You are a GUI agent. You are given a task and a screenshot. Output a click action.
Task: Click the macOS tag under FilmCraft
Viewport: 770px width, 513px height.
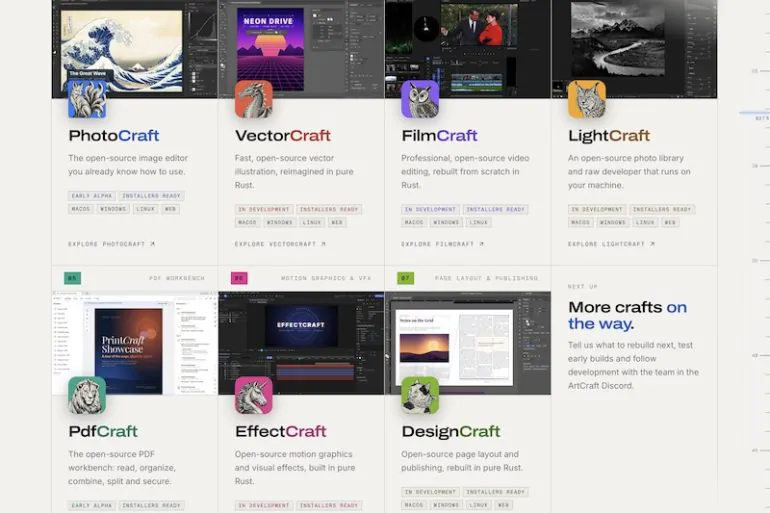click(x=413, y=222)
